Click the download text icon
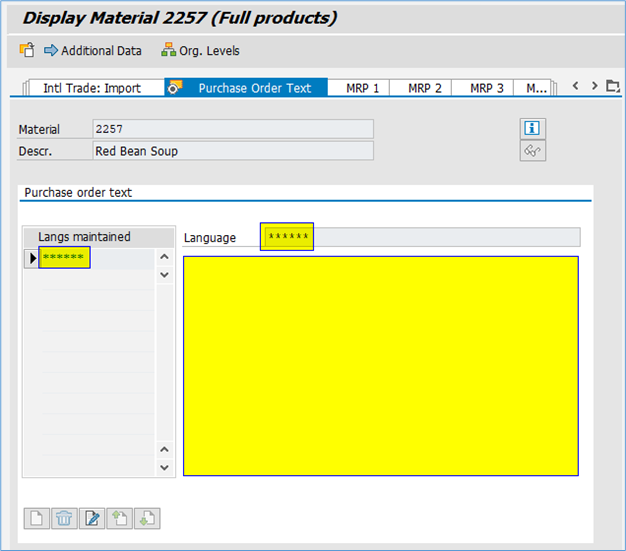The height and width of the screenshot is (551, 626). point(147,519)
